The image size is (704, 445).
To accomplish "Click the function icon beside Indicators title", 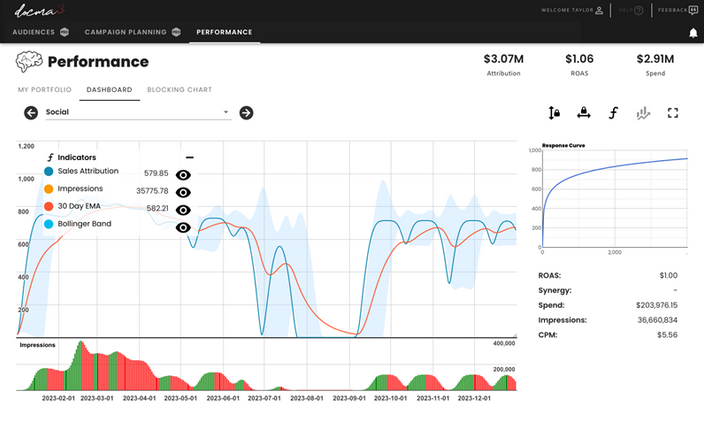I will (50, 158).
